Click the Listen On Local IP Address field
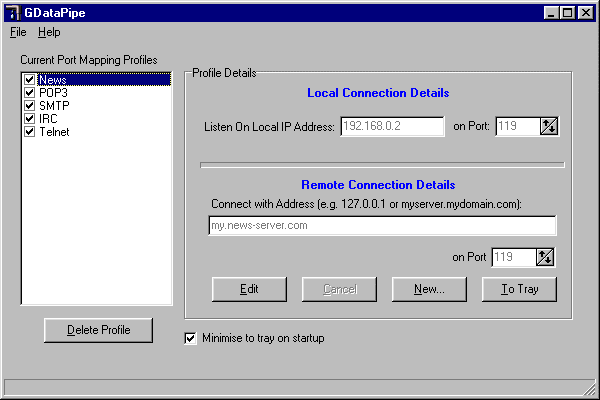This screenshot has width=600, height=400. 392,126
